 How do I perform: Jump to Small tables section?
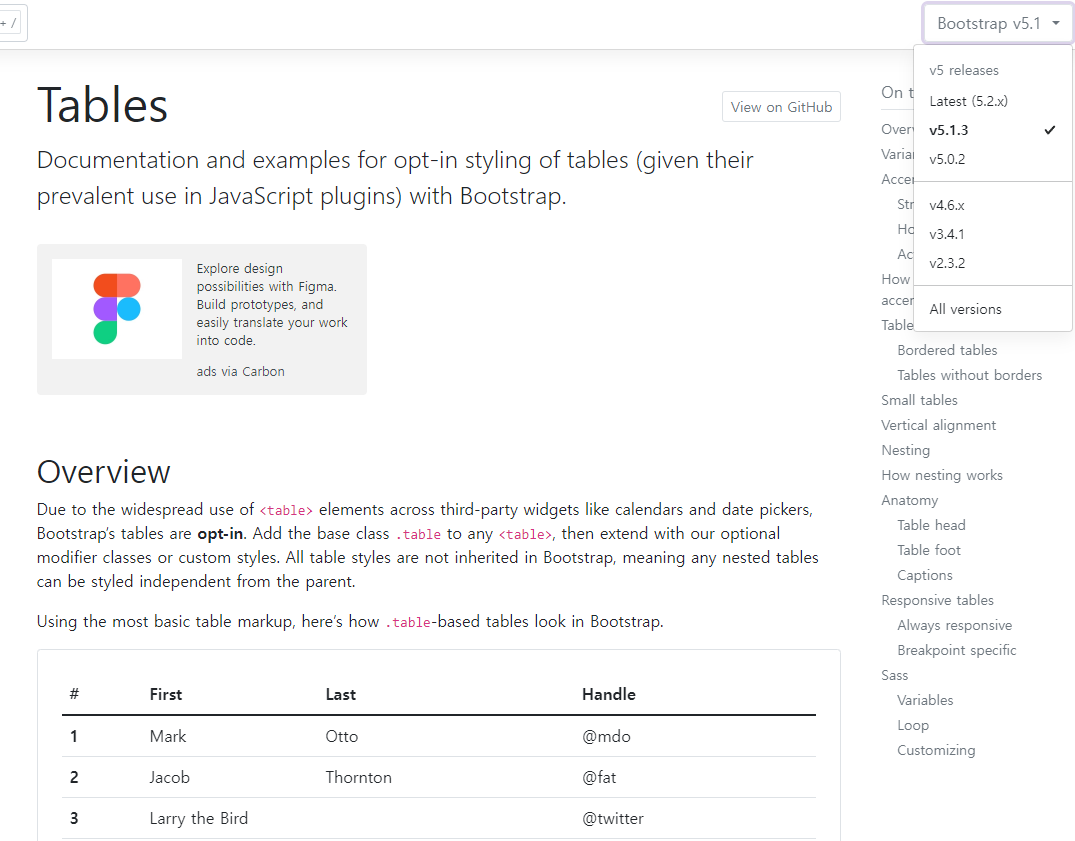click(919, 400)
